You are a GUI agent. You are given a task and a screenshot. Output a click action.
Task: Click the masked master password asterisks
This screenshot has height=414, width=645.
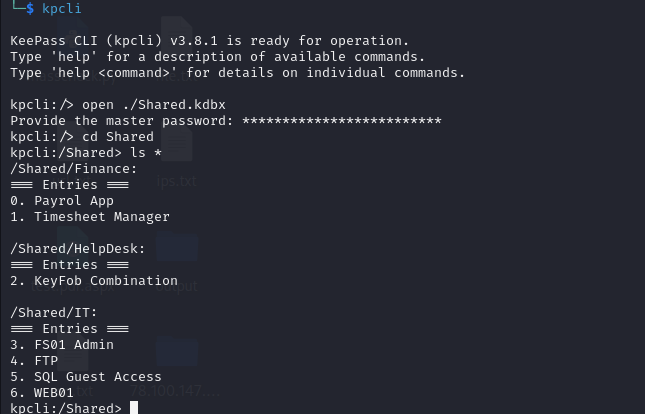pos(342,121)
